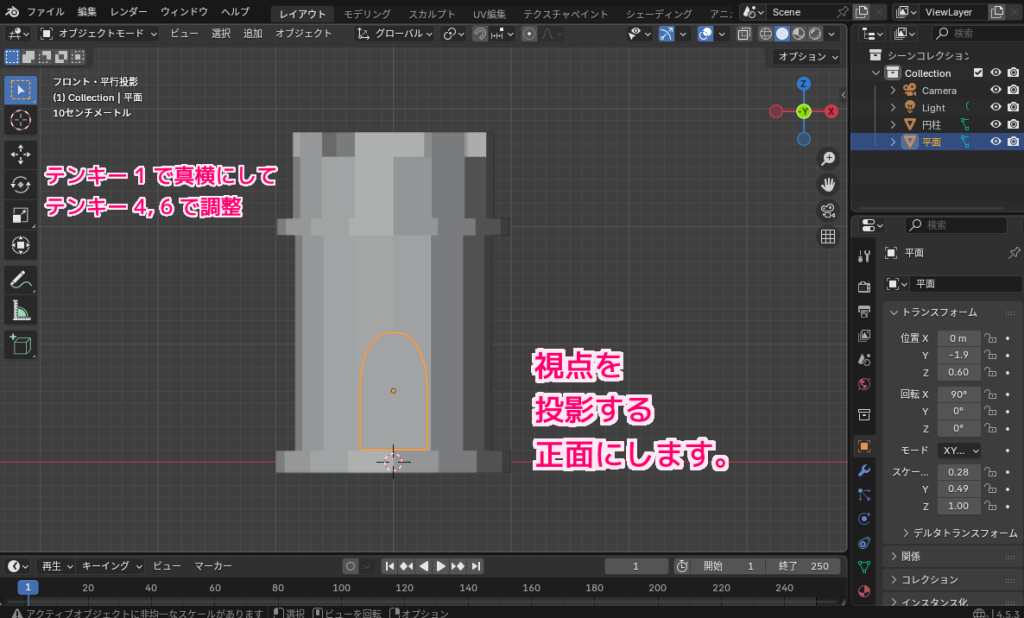The height and width of the screenshot is (618, 1024).
Task: Select the Rotate tool
Action: (x=20, y=185)
